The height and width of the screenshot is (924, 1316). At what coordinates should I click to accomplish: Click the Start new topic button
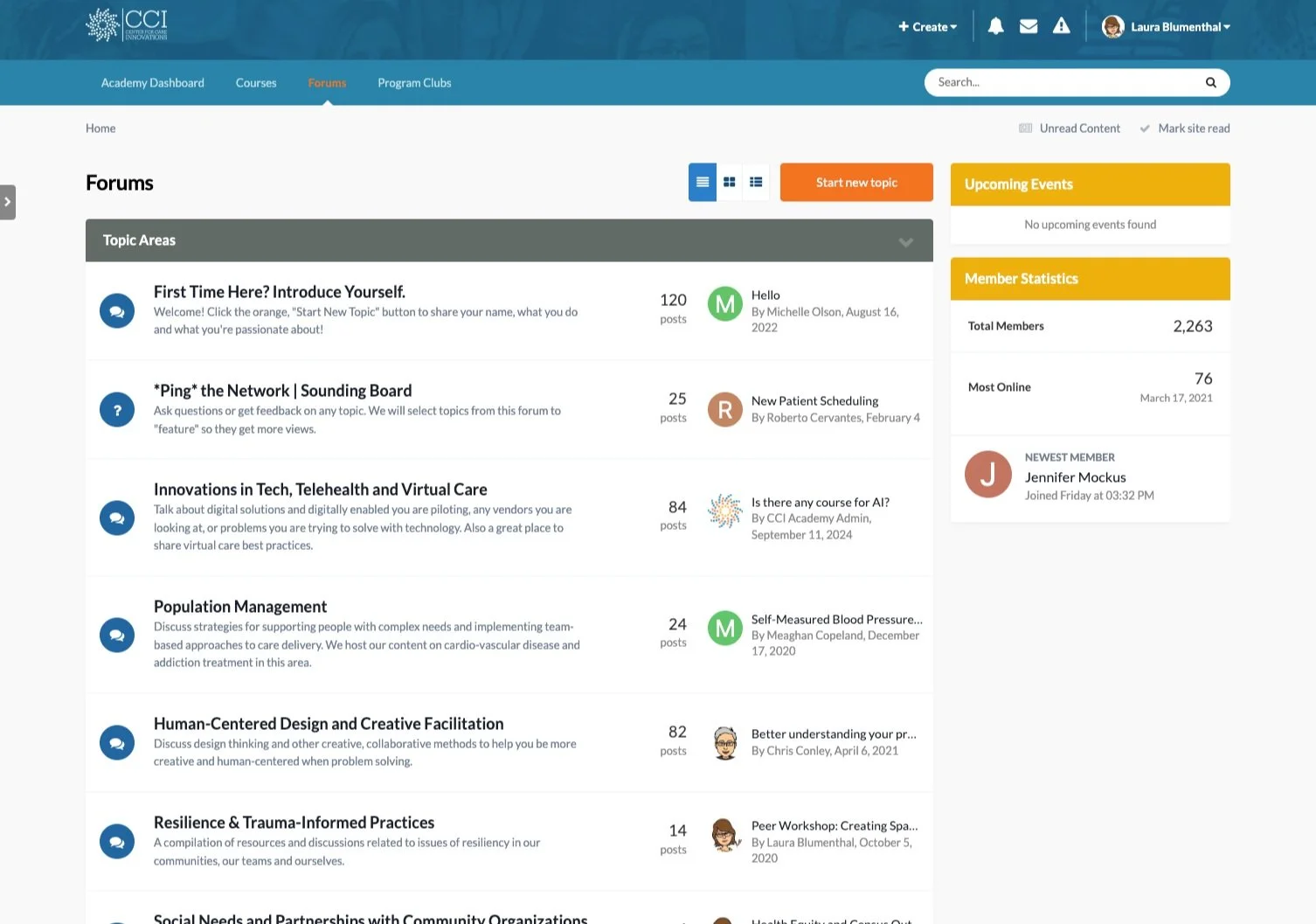point(856,182)
